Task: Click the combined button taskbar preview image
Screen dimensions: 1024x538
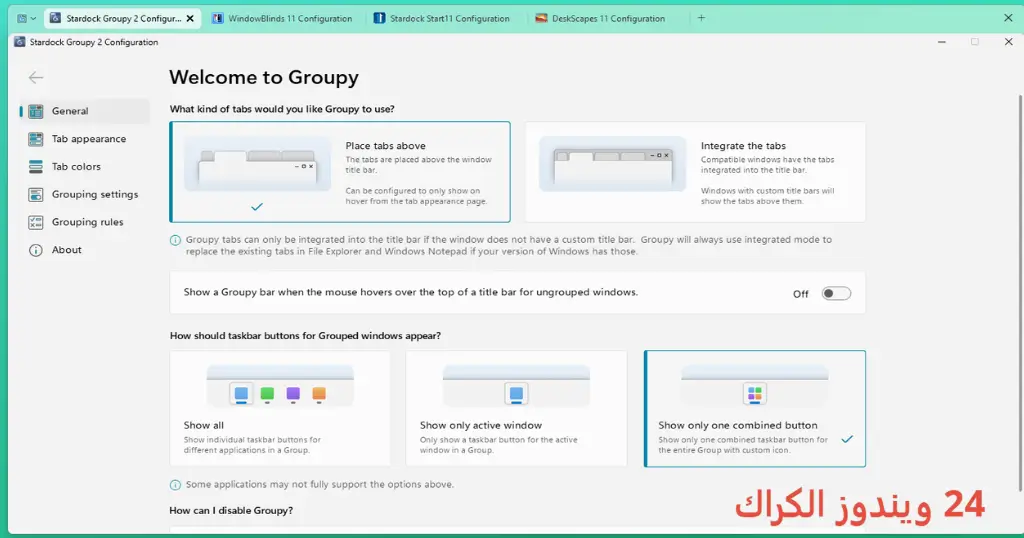Action: pos(755,386)
